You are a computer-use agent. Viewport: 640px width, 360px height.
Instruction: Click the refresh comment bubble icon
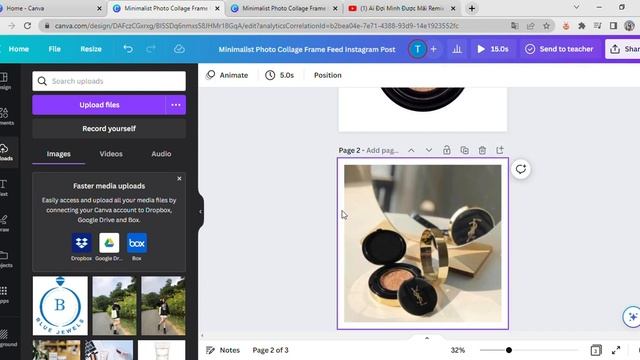pos(520,169)
